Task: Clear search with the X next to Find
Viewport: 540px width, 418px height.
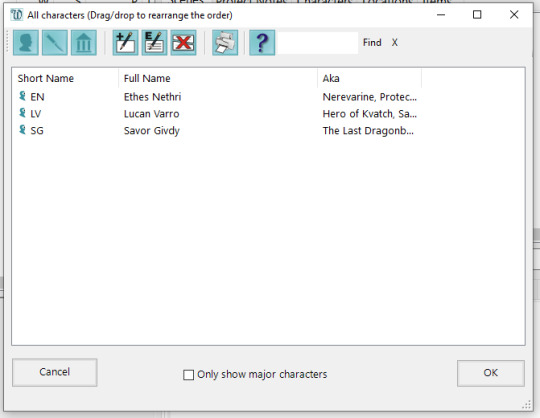Action: [x=395, y=42]
